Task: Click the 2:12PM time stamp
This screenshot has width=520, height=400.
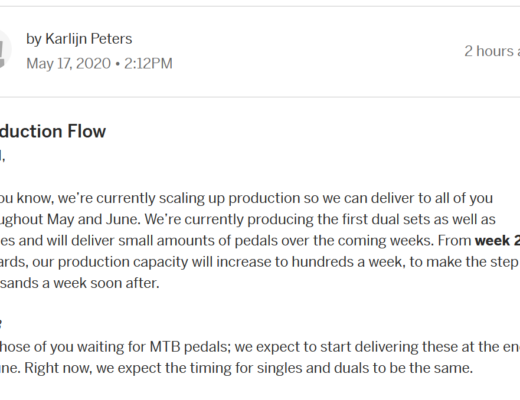Action: point(148,63)
